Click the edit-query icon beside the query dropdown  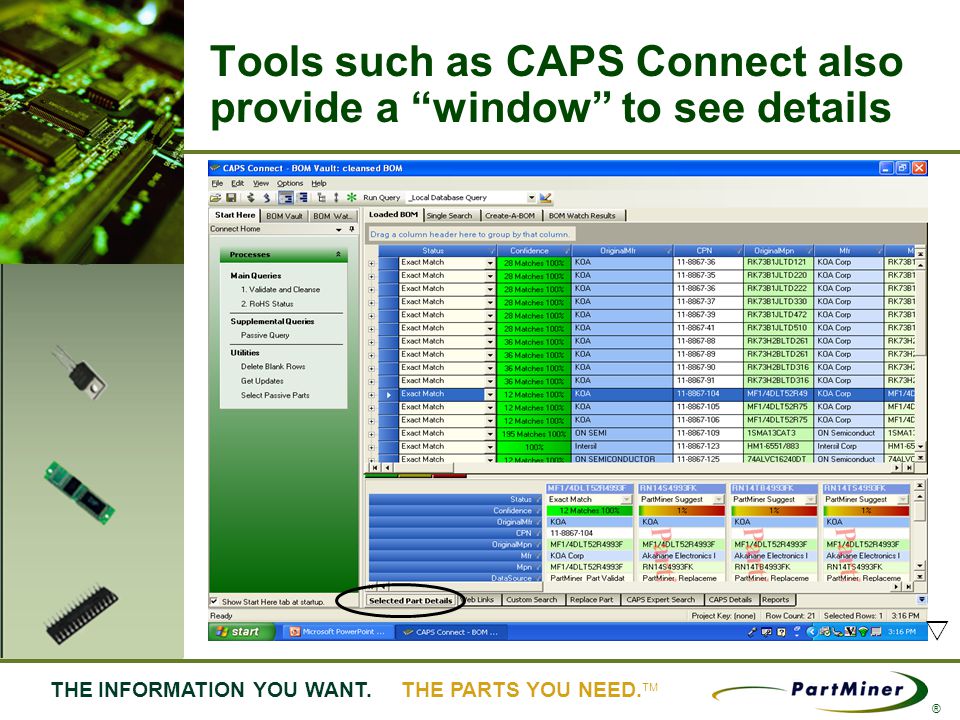point(546,198)
